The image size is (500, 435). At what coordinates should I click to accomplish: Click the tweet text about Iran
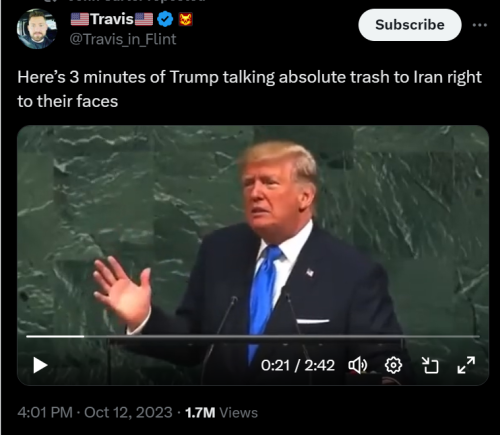coord(249,89)
